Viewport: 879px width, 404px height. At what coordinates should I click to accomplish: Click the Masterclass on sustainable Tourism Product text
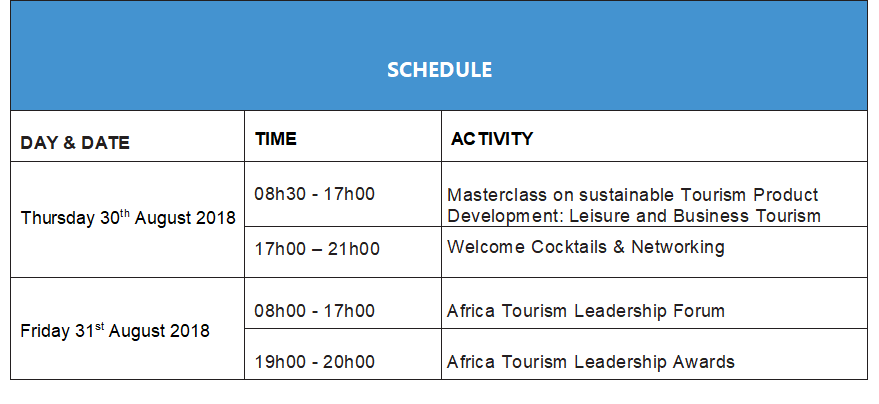tap(633, 195)
